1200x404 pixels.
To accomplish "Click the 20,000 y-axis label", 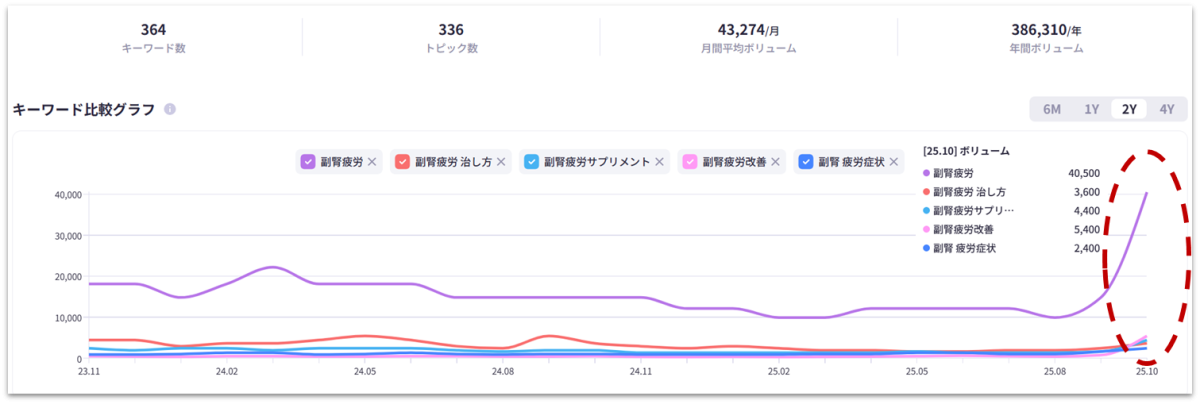I will point(66,277).
